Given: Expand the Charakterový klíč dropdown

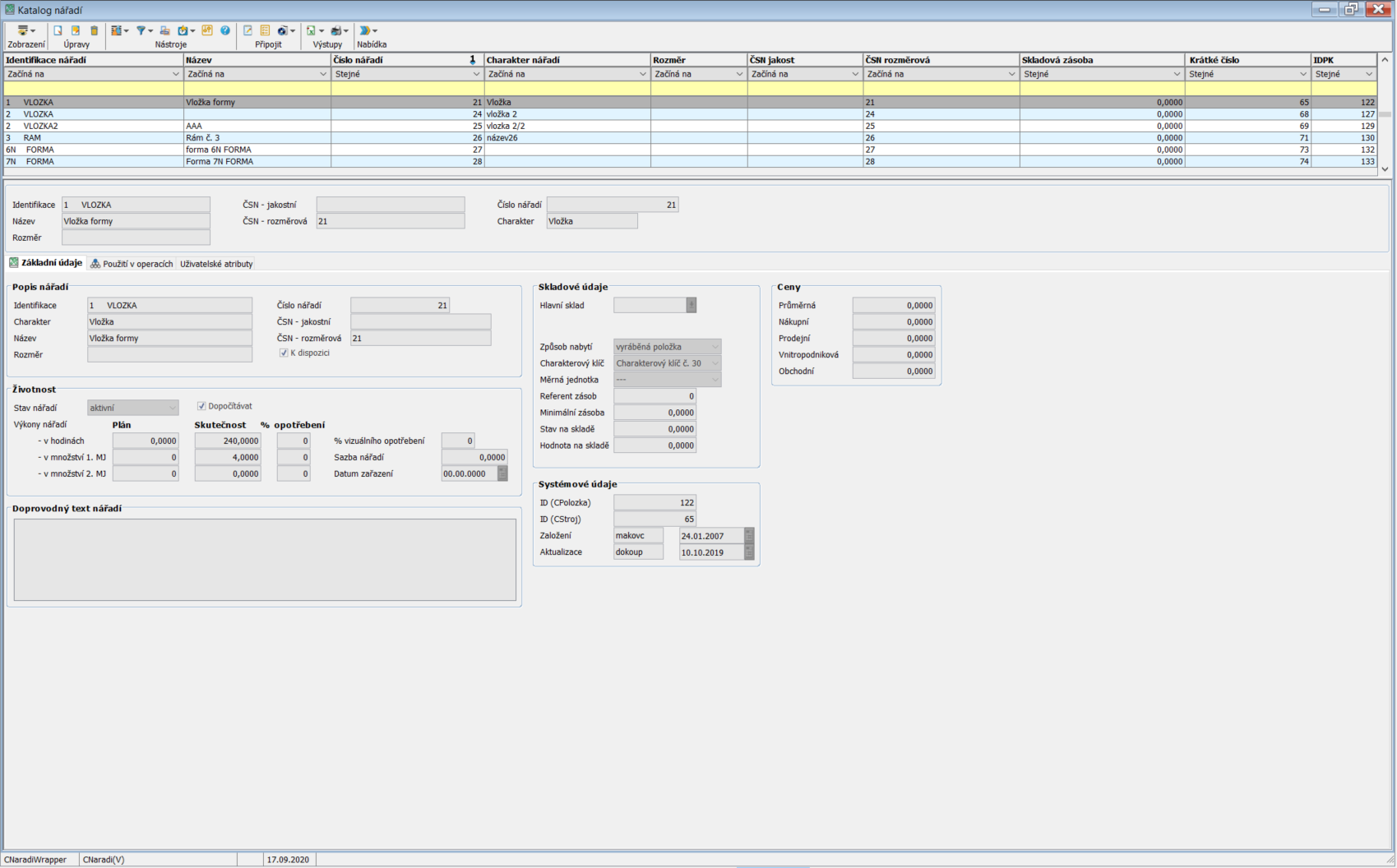Looking at the screenshot, I should pos(715,363).
